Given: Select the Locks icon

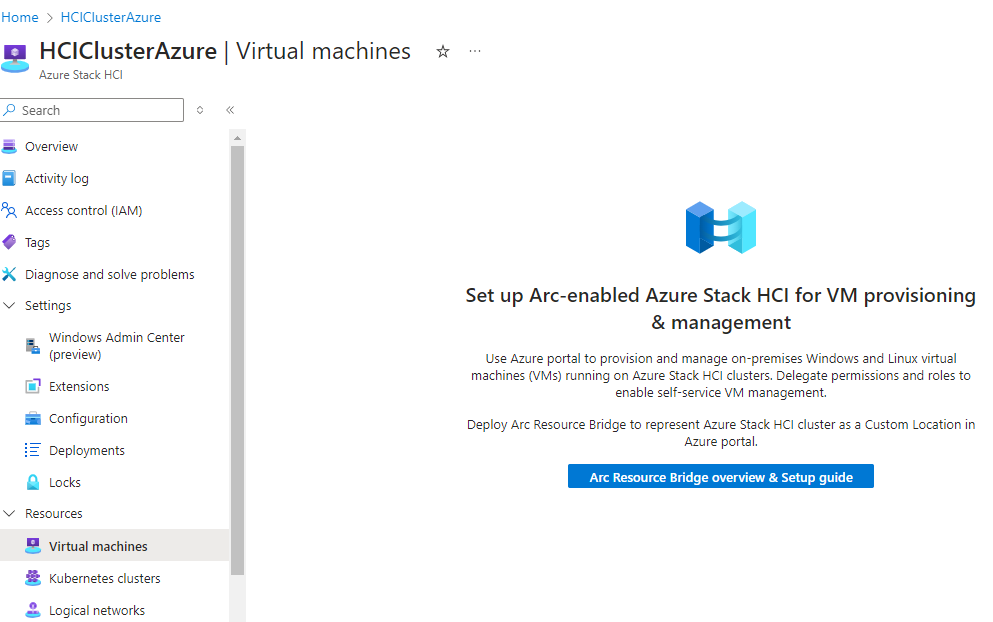Looking at the screenshot, I should point(34,482).
